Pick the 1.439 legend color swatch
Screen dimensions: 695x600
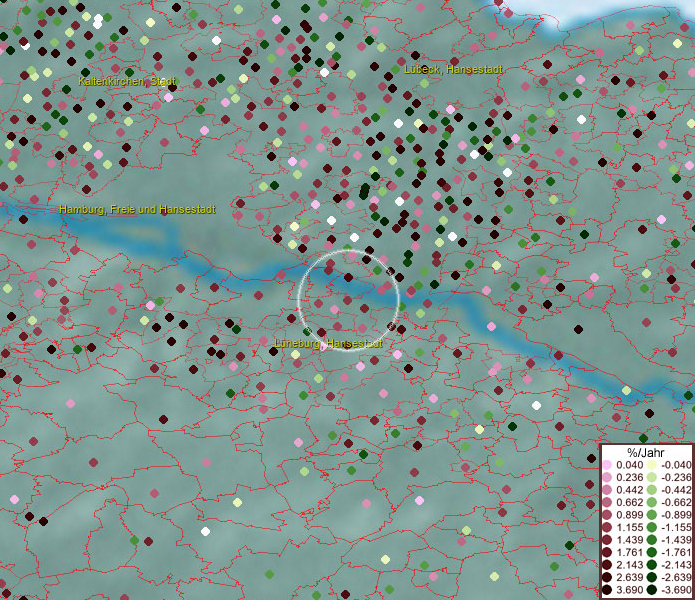tap(607, 540)
